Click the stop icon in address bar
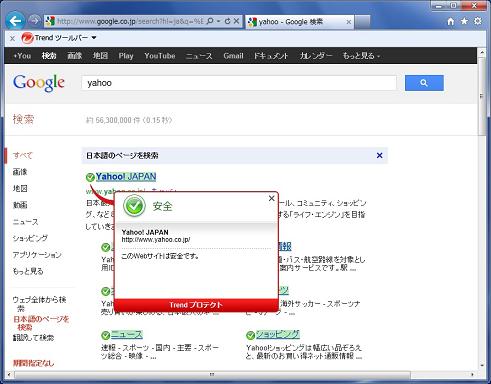This screenshot has width=491, height=384. (236, 21)
